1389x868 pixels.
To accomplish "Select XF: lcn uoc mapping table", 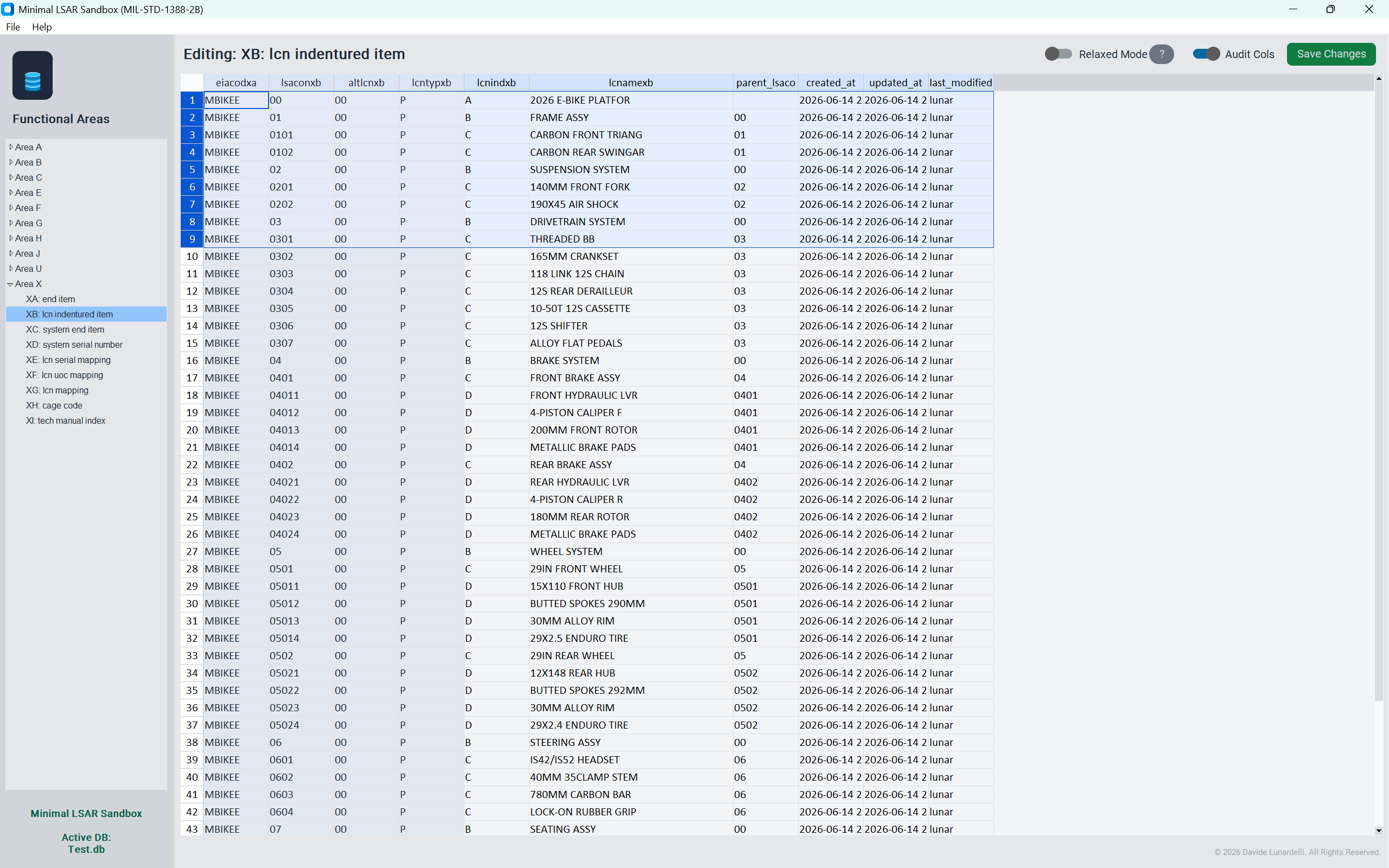I will click(64, 375).
